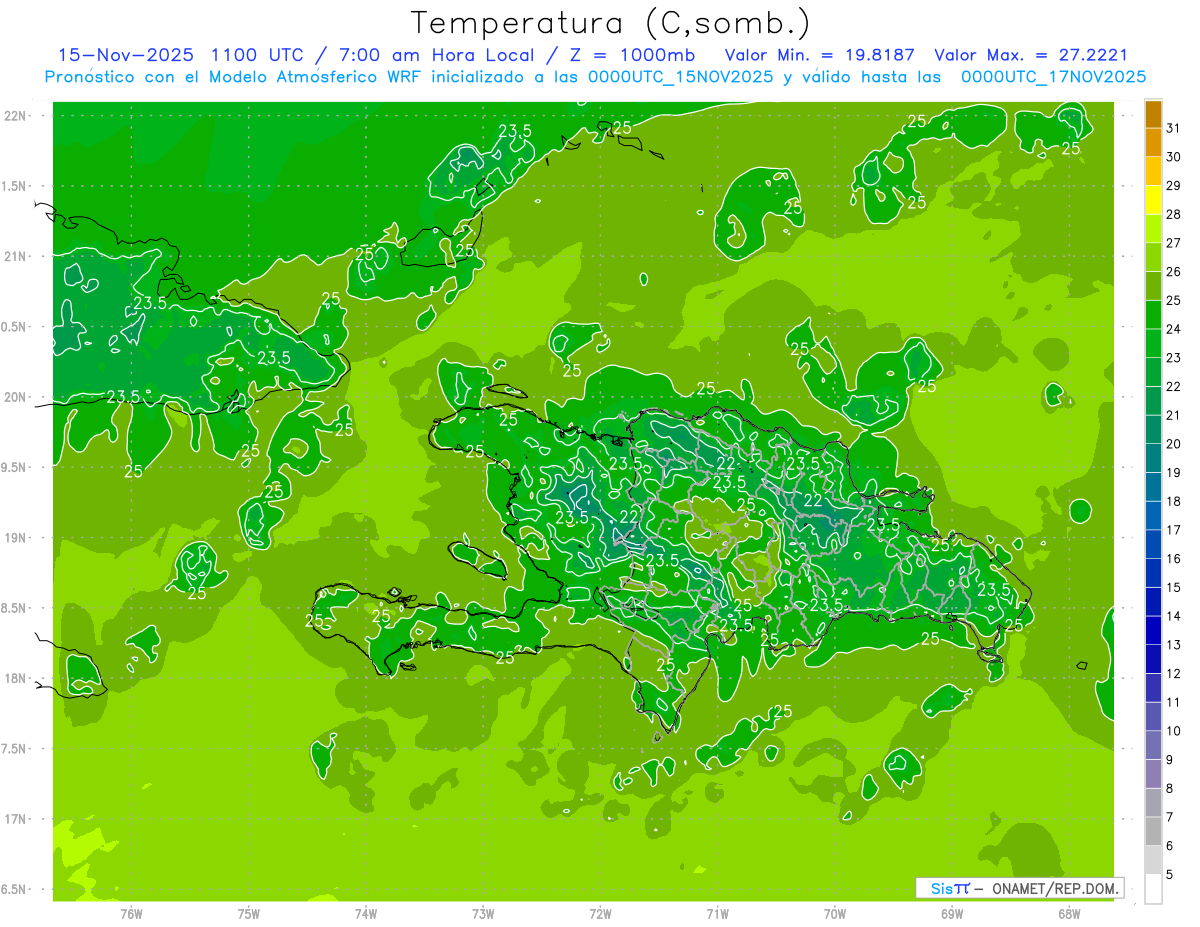This screenshot has height=927, width=1200.
Task: Pick the legend swatch between 29 and 30
Action: (1153, 172)
